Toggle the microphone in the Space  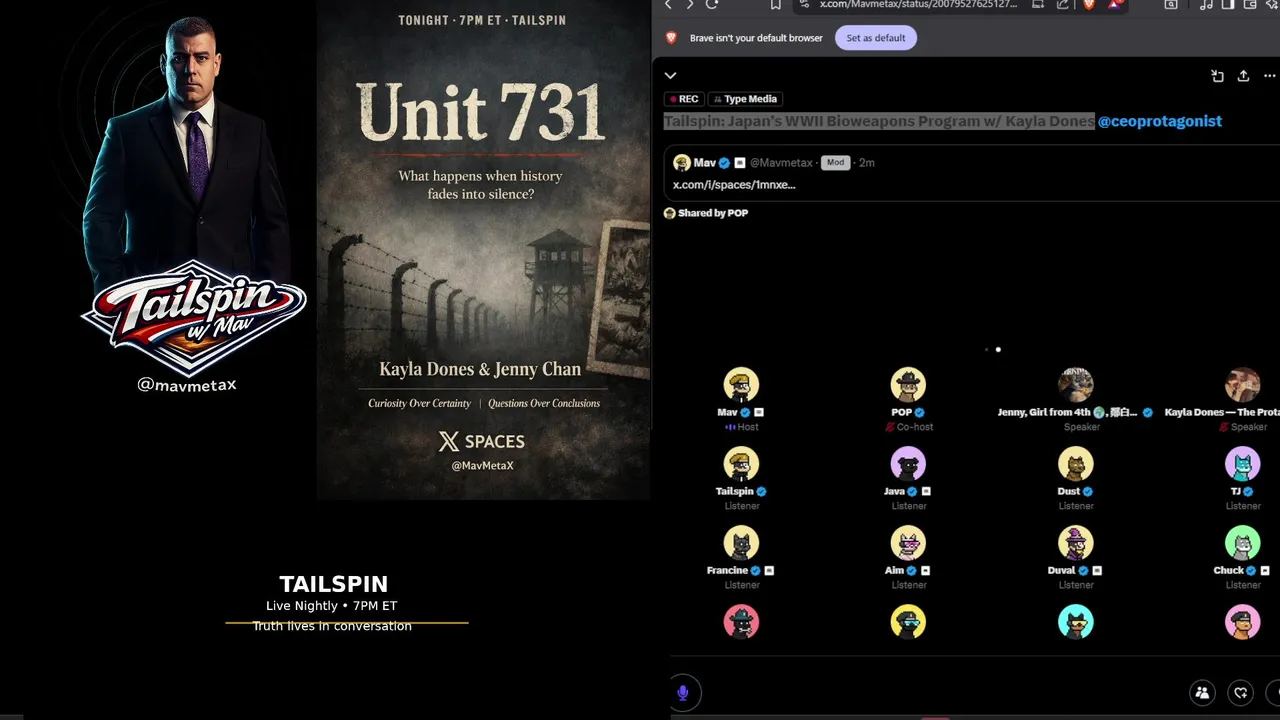tap(683, 692)
